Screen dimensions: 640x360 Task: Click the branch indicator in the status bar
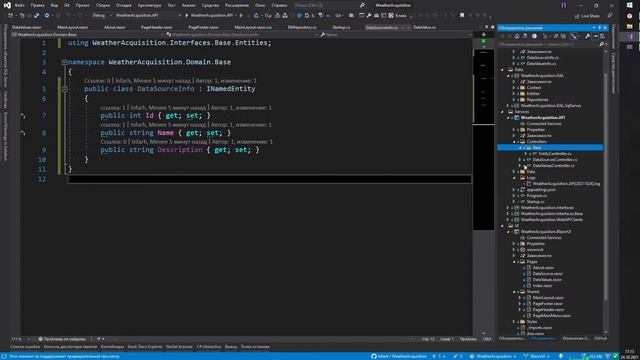(x=537, y=356)
